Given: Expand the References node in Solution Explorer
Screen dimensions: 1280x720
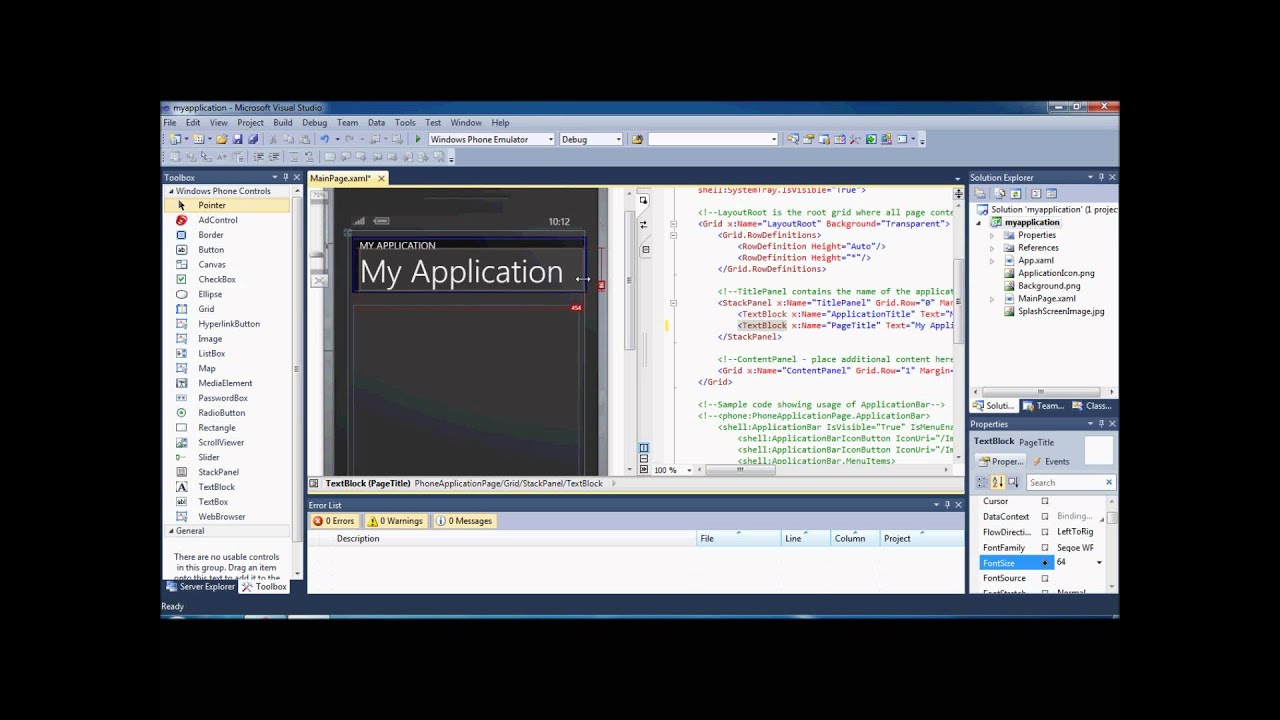Looking at the screenshot, I should [992, 248].
